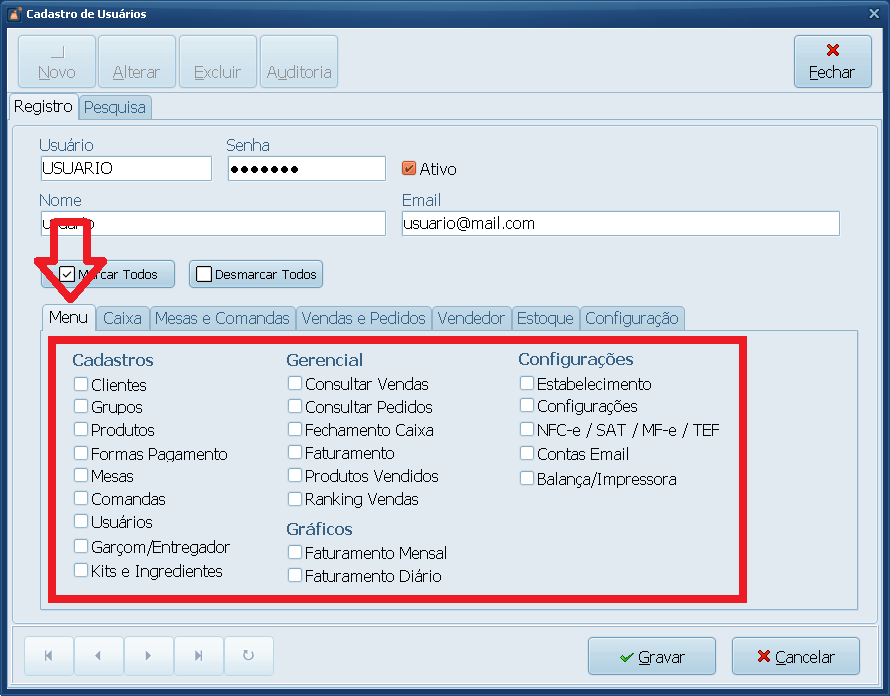Toggle the Ativo checkbox
Viewport: 890px width, 696px height.
click(x=408, y=169)
